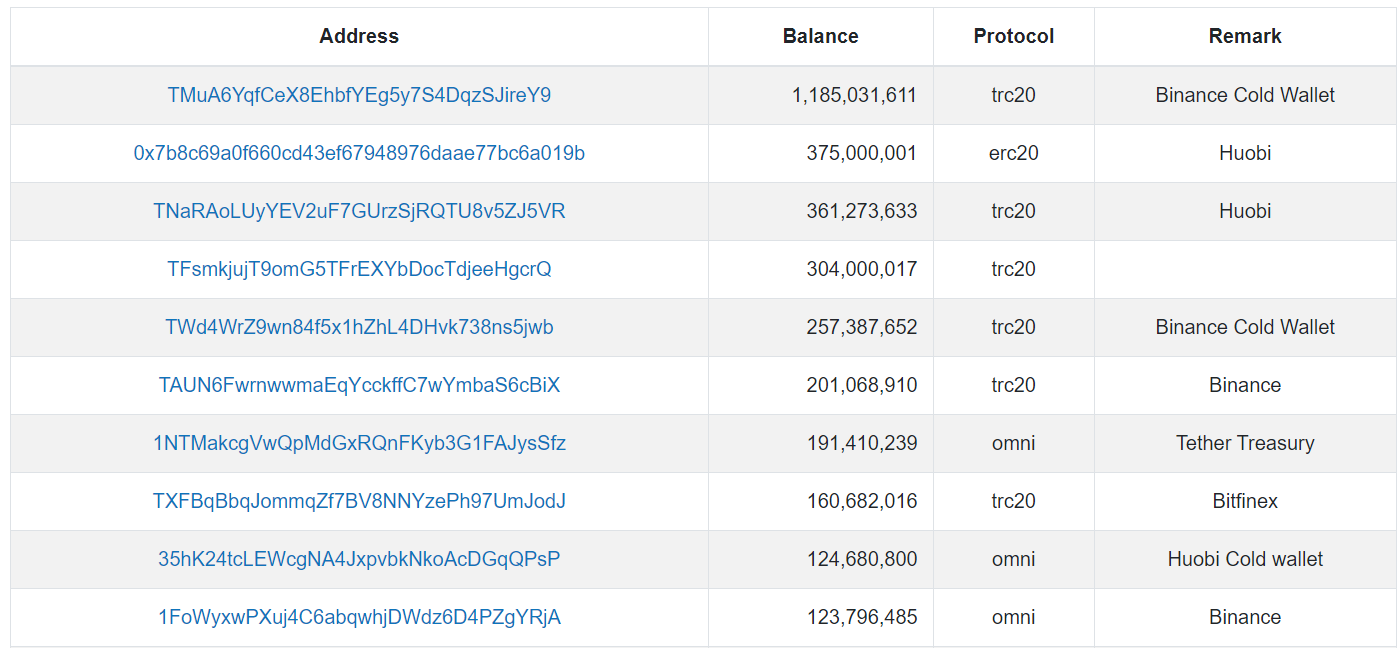The height and width of the screenshot is (648, 1399).
Task: Click the Remark column header
Action: (1245, 36)
